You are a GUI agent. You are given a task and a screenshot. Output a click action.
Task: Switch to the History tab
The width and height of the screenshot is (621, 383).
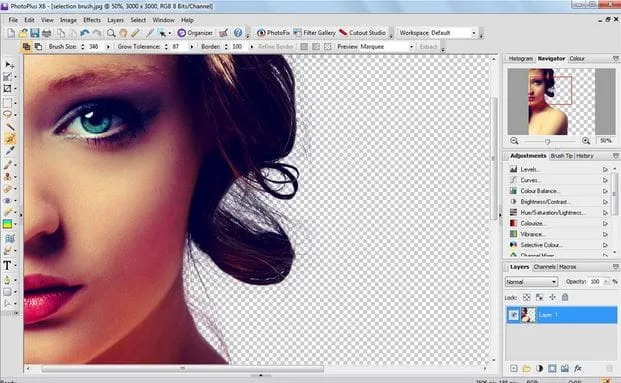[585, 156]
